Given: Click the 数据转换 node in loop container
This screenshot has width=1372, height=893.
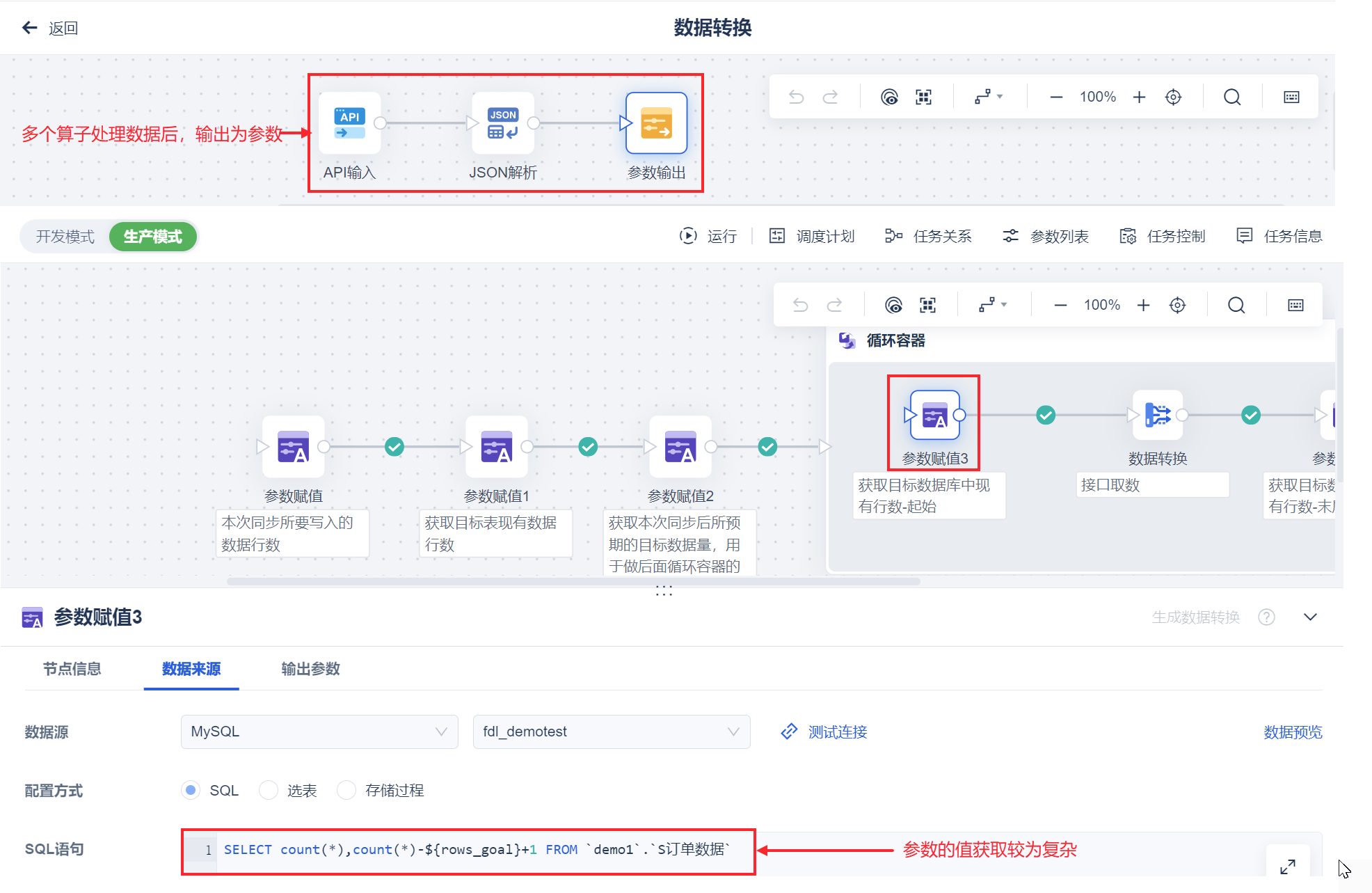Looking at the screenshot, I should pos(1157,416).
